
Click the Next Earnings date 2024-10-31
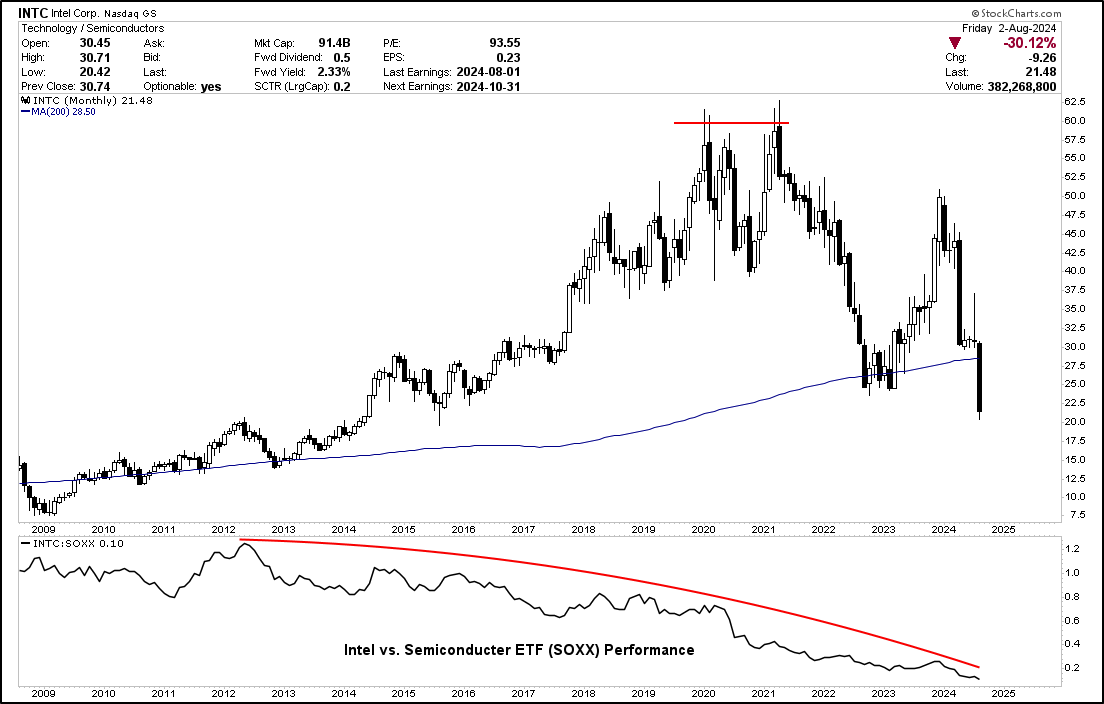tap(489, 87)
